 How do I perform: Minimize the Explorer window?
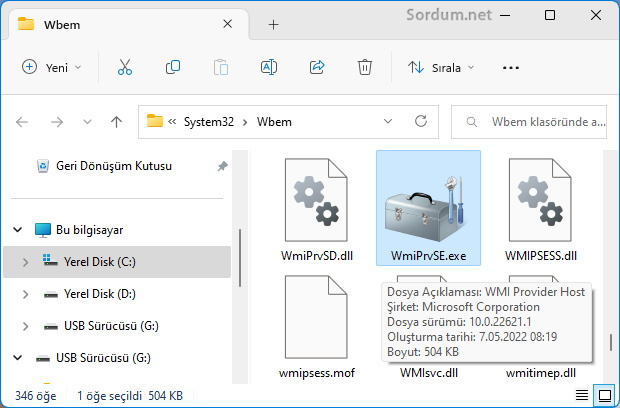505,15
